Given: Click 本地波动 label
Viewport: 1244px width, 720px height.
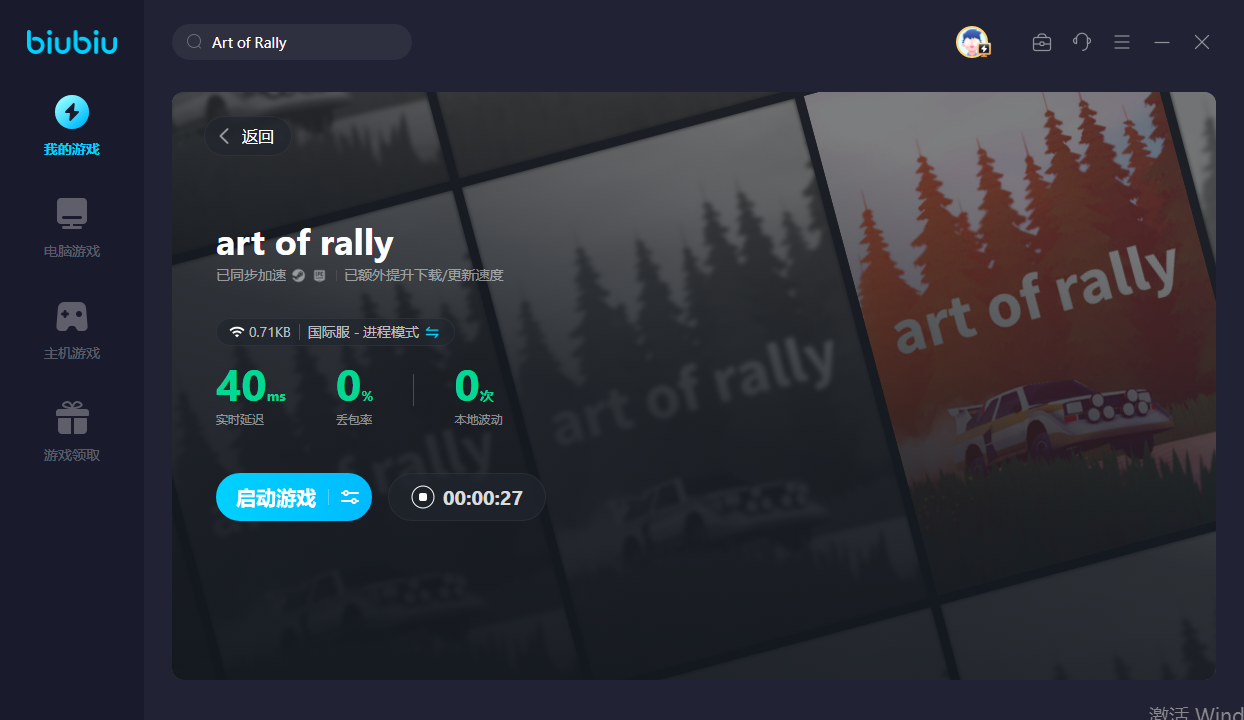Looking at the screenshot, I should (478, 420).
